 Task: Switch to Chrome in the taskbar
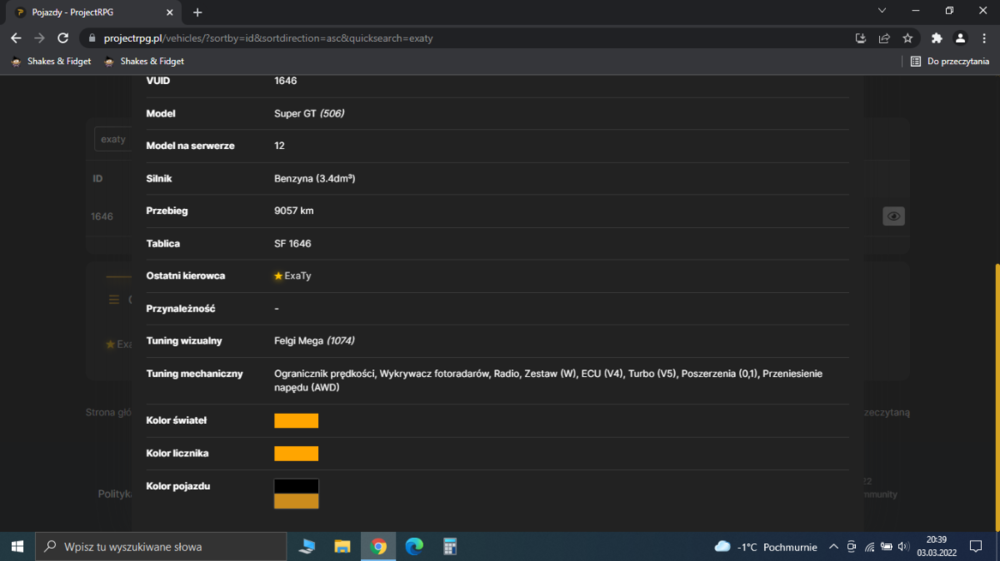pos(378,546)
